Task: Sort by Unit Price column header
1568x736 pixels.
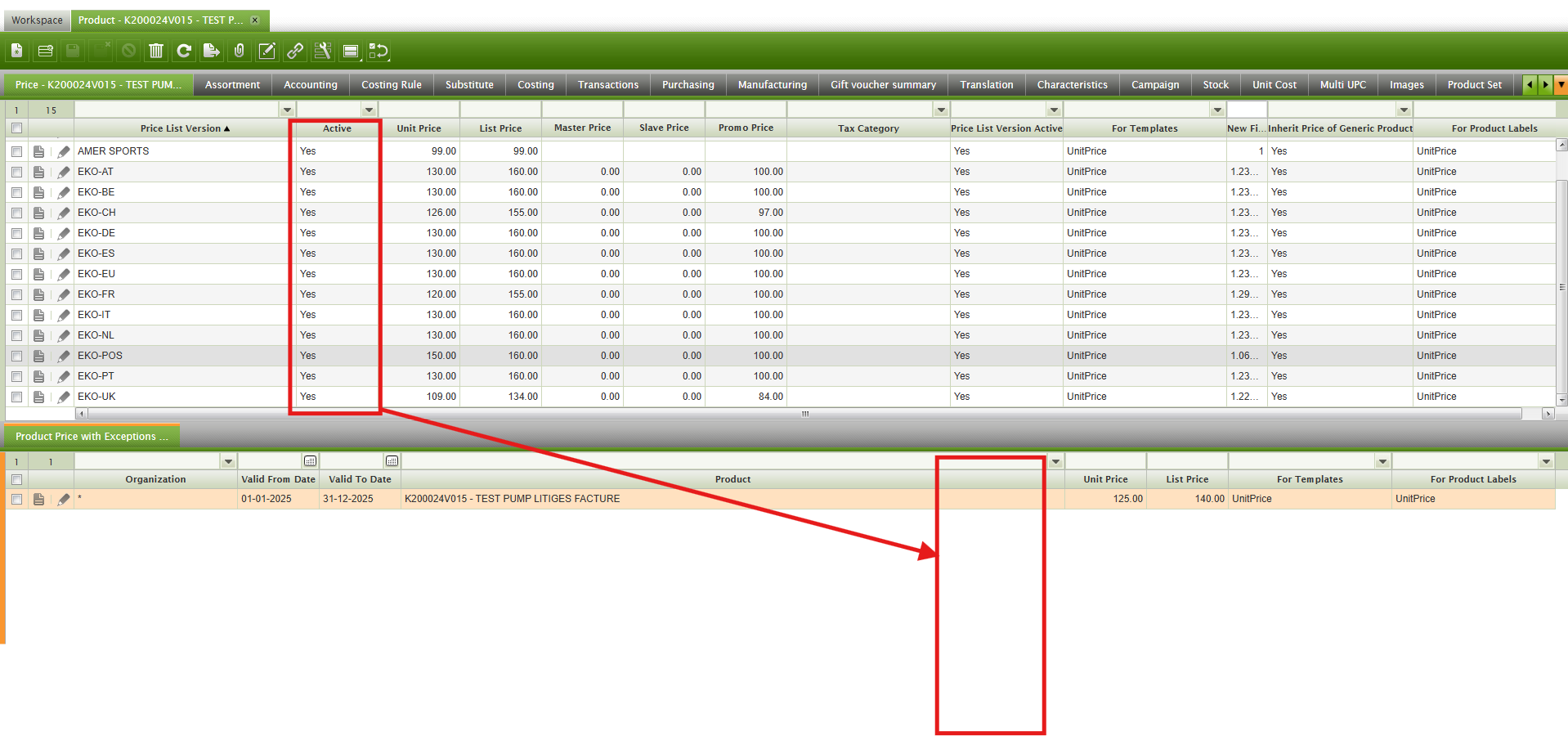Action: click(x=419, y=128)
